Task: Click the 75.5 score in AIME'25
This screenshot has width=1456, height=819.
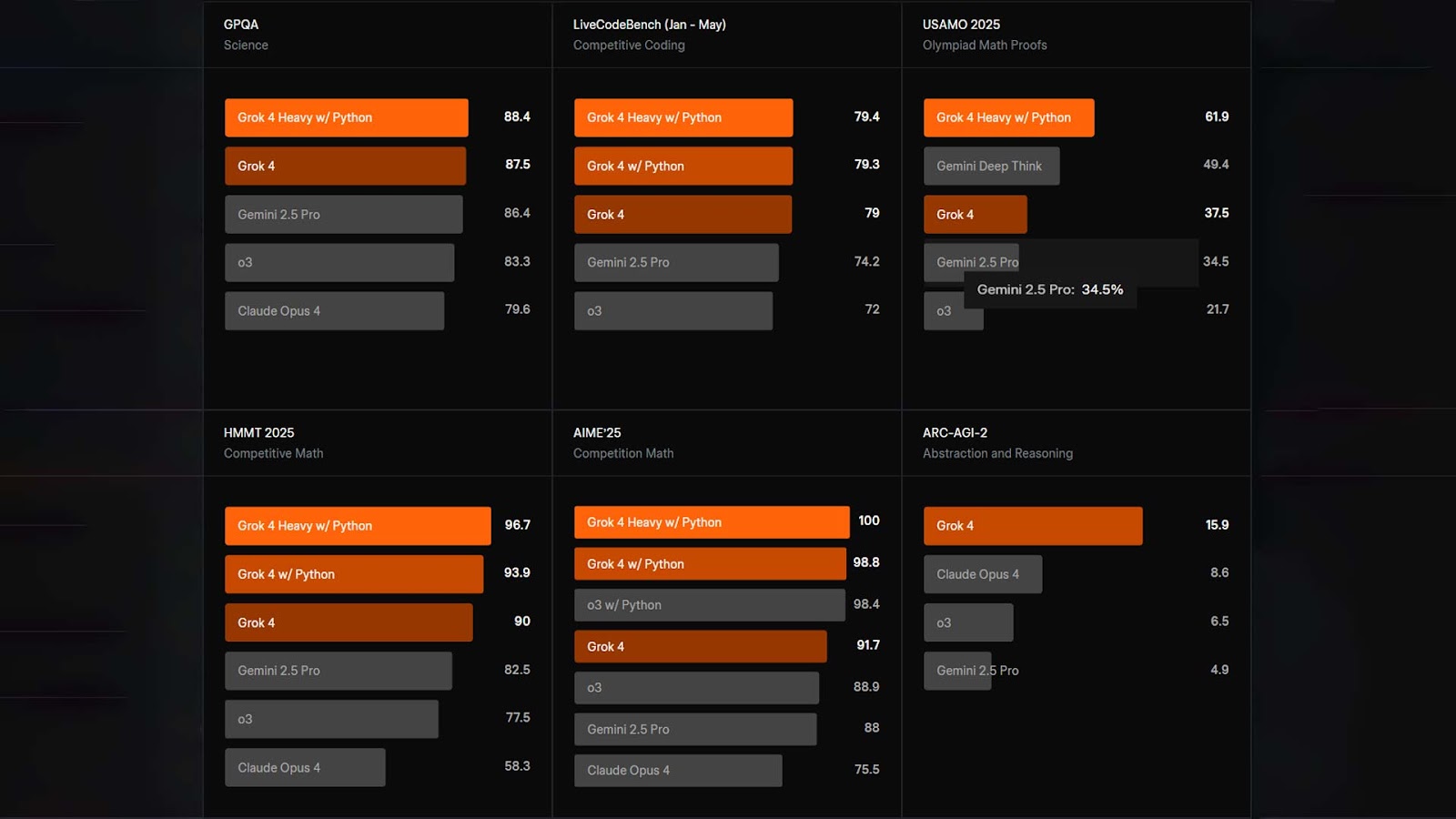Action: tap(866, 770)
